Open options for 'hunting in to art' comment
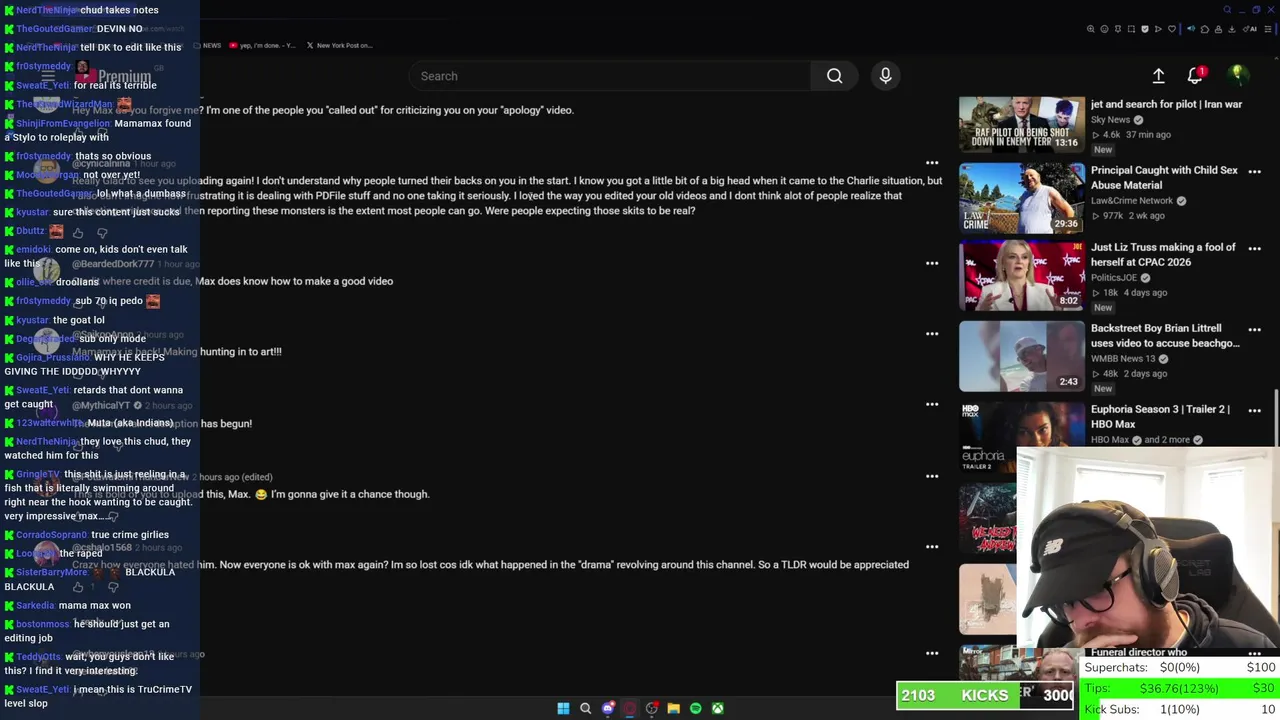This screenshot has width=1280, height=720. [x=932, y=333]
